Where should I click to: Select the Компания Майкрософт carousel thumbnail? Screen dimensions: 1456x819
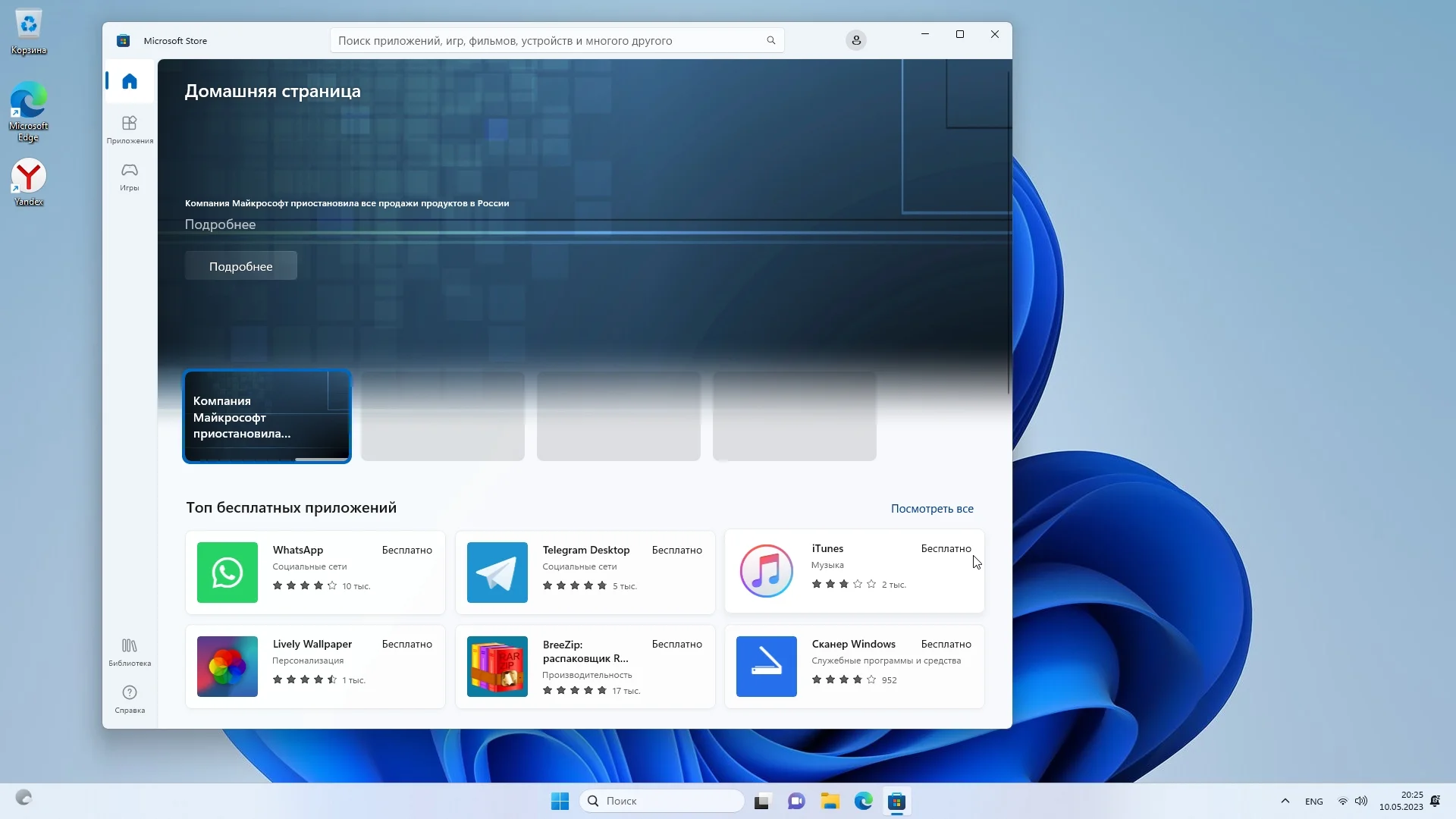tap(267, 416)
